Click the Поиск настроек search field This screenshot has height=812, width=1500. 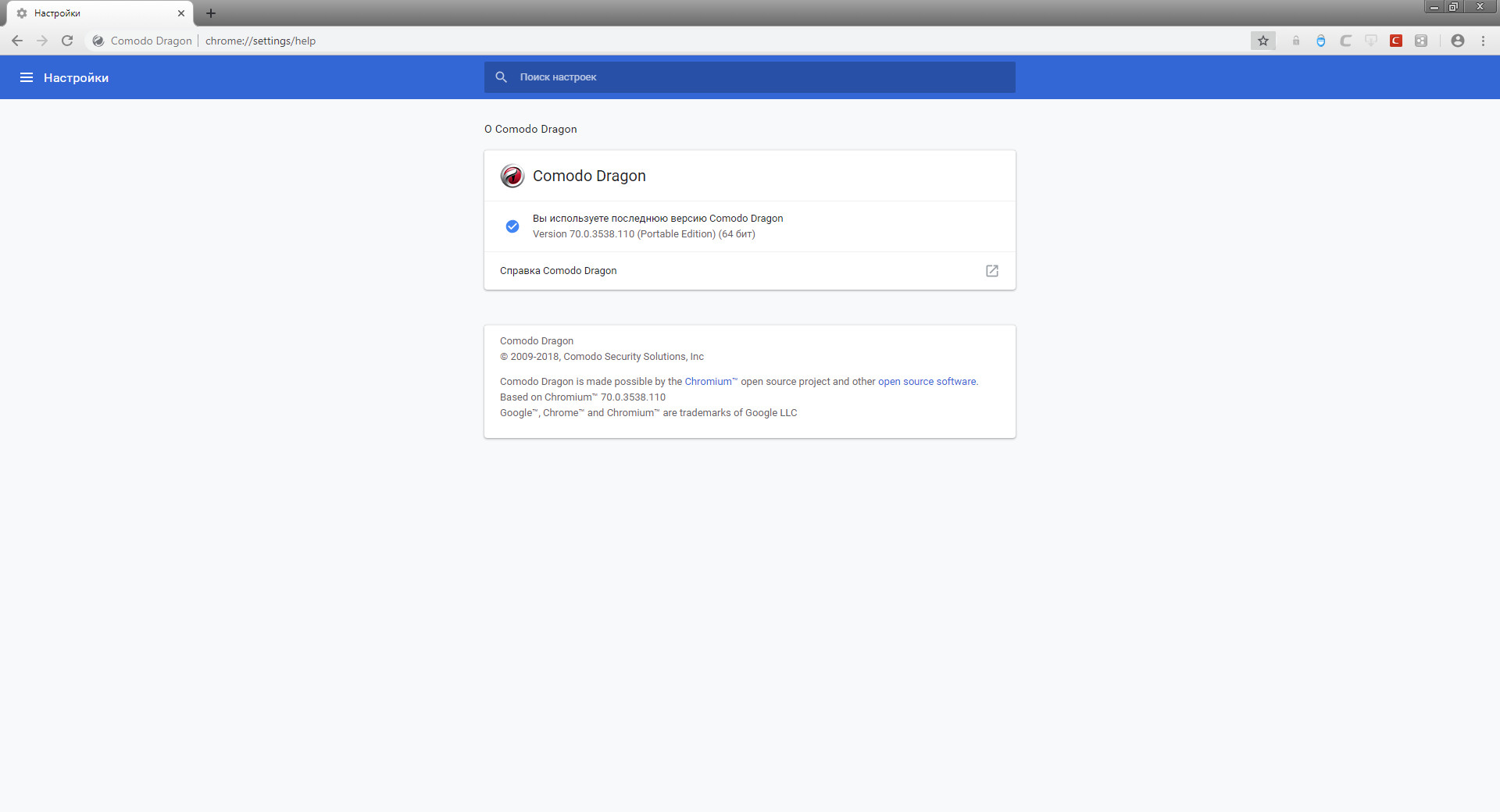tap(750, 77)
